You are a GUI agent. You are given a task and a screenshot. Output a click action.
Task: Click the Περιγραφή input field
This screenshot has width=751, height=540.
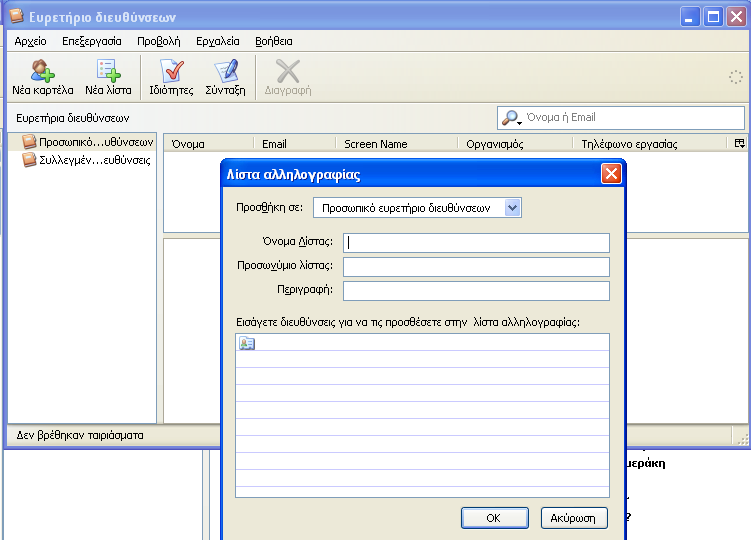click(x=476, y=291)
